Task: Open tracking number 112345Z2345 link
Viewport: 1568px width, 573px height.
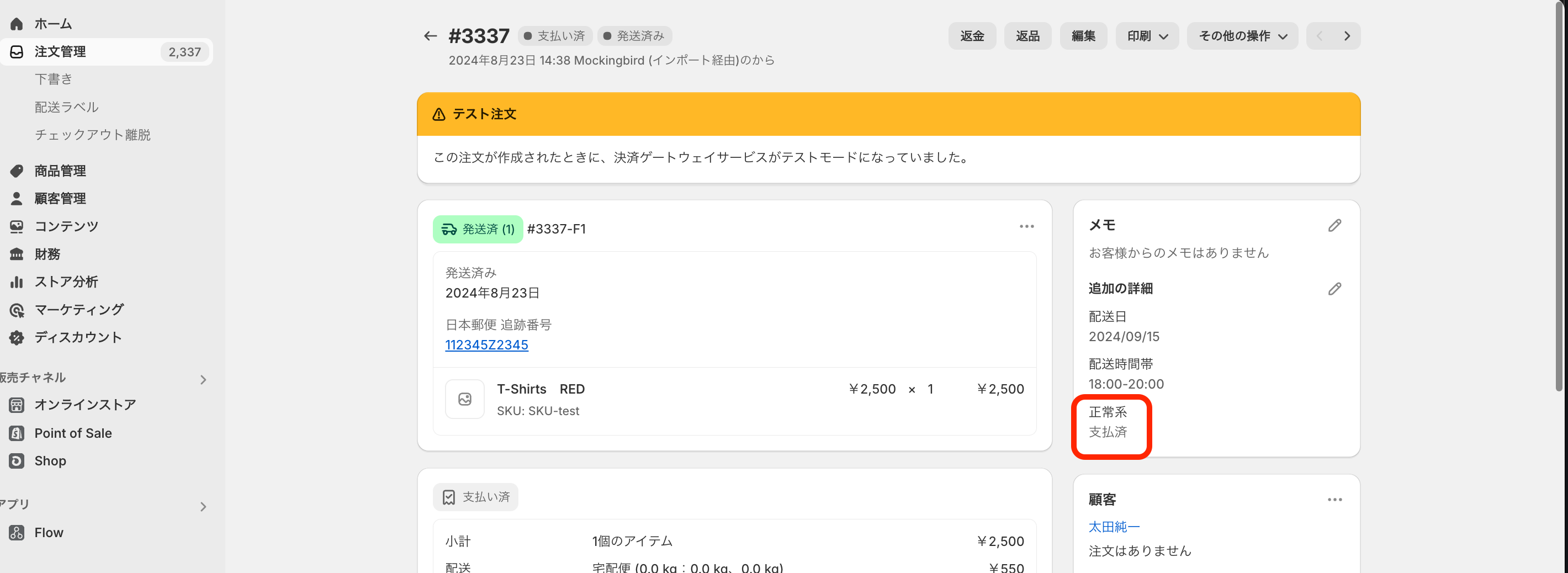Action: [x=486, y=345]
